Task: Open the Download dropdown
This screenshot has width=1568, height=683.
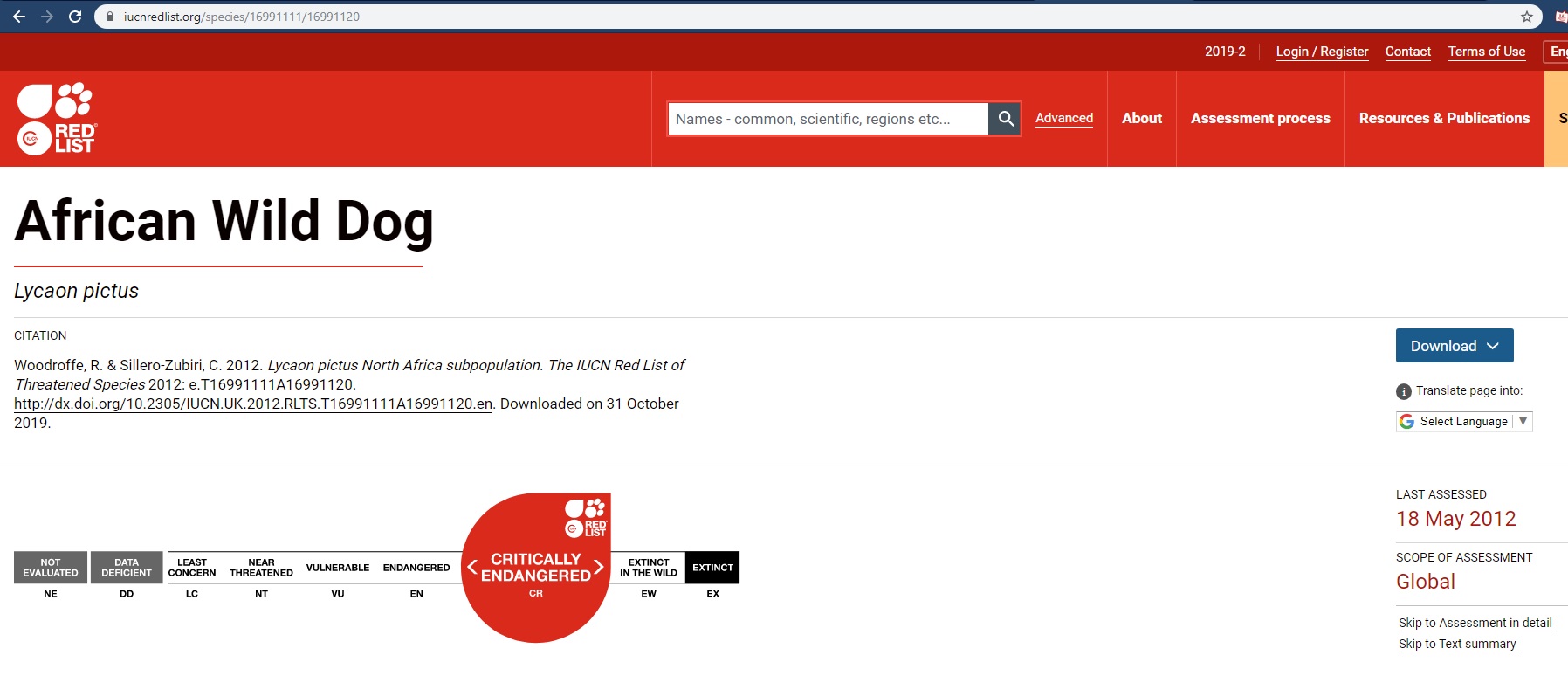Action: (x=1455, y=346)
